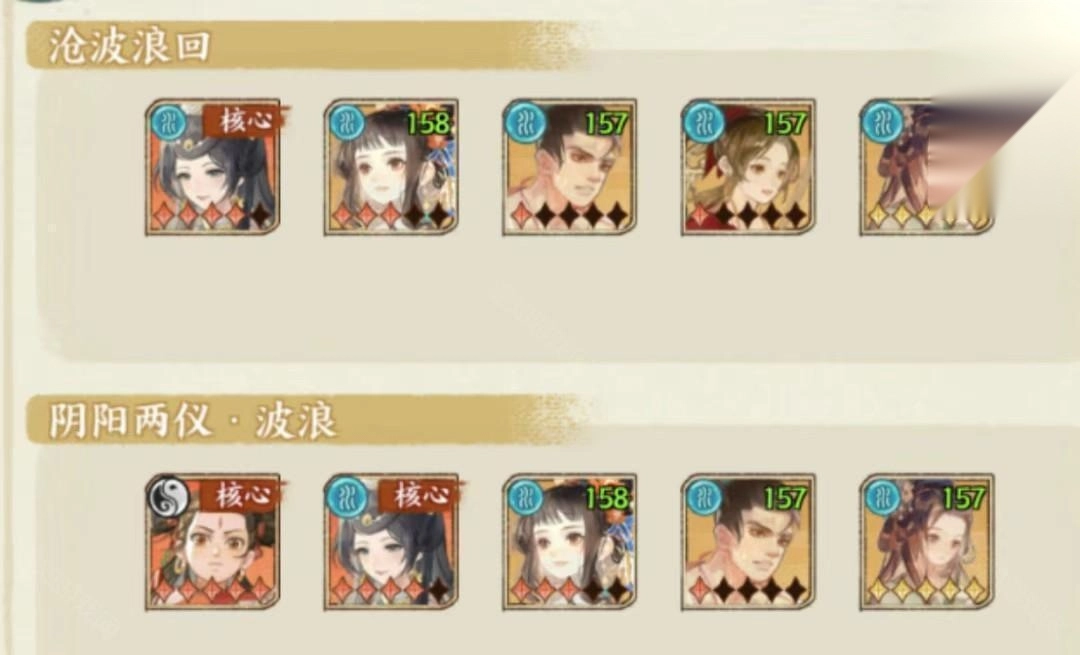The height and width of the screenshot is (655, 1080).
Task: Click the level 158 girl in 沧波浪回
Action: (391, 167)
